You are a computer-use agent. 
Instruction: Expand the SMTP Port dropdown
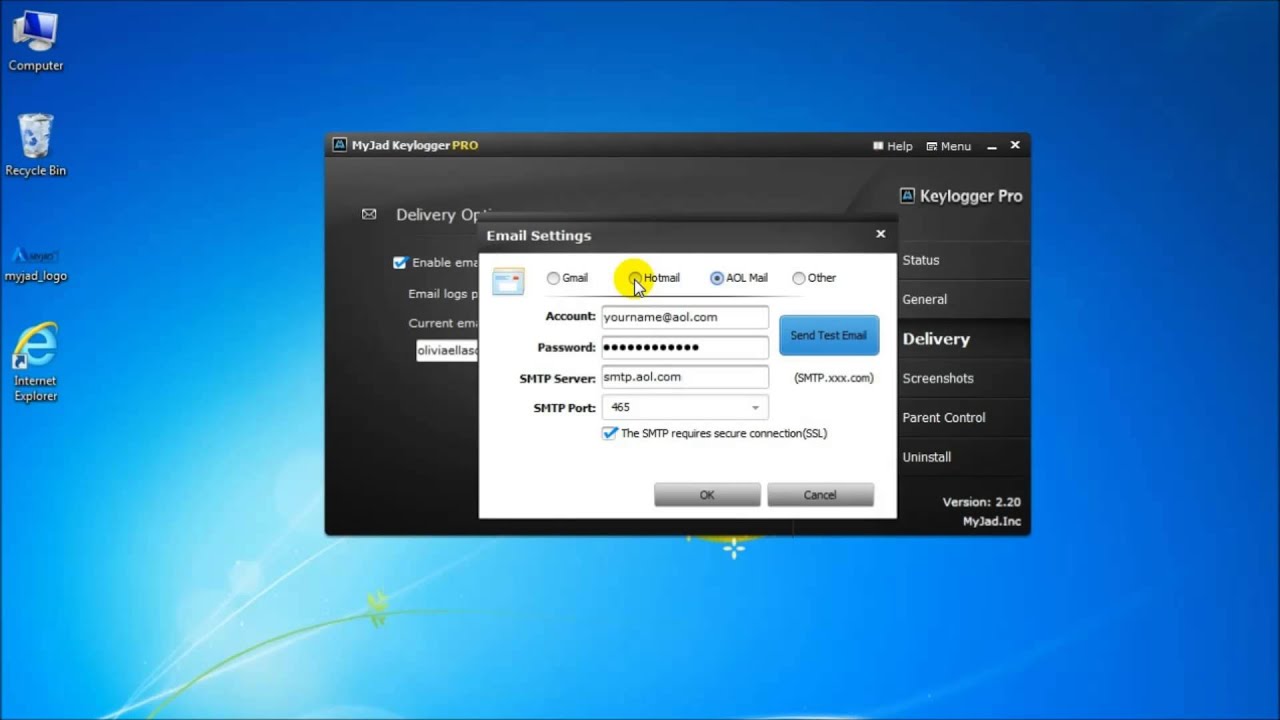(755, 408)
